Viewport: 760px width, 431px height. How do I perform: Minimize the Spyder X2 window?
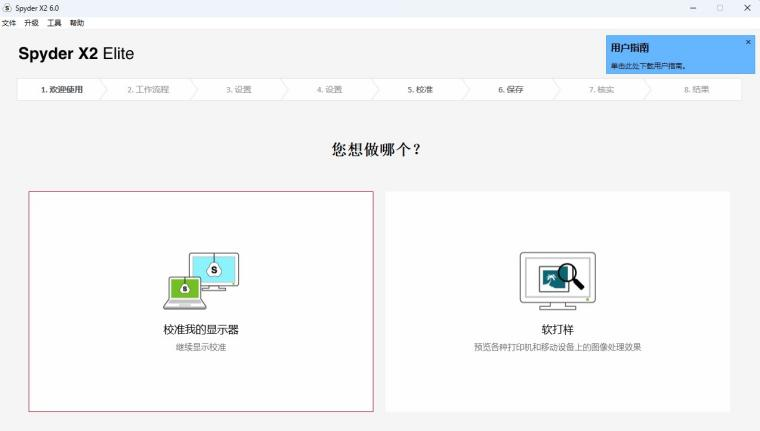(693, 8)
